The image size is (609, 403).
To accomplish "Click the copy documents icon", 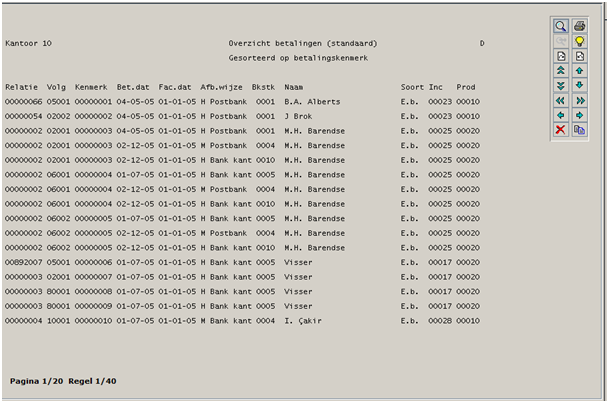I will point(579,130).
